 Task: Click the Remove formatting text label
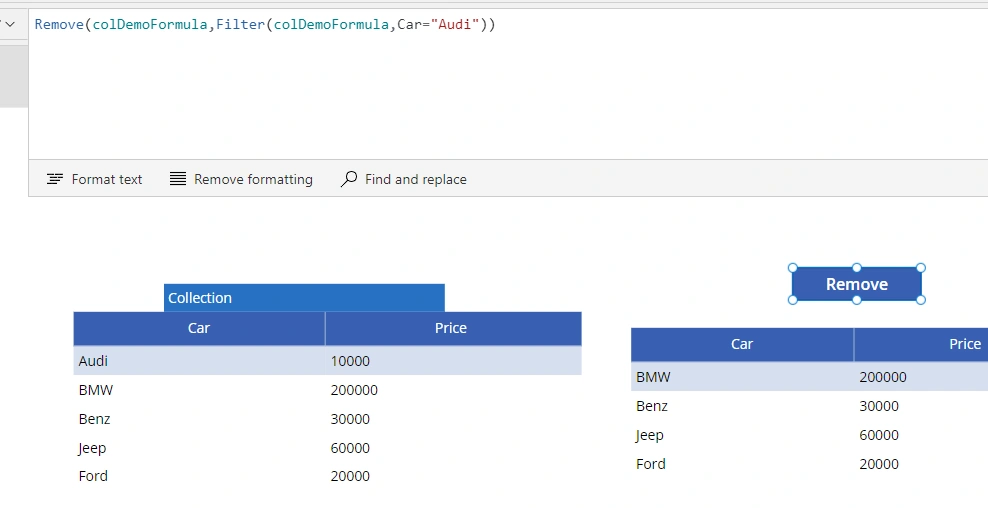pos(253,179)
